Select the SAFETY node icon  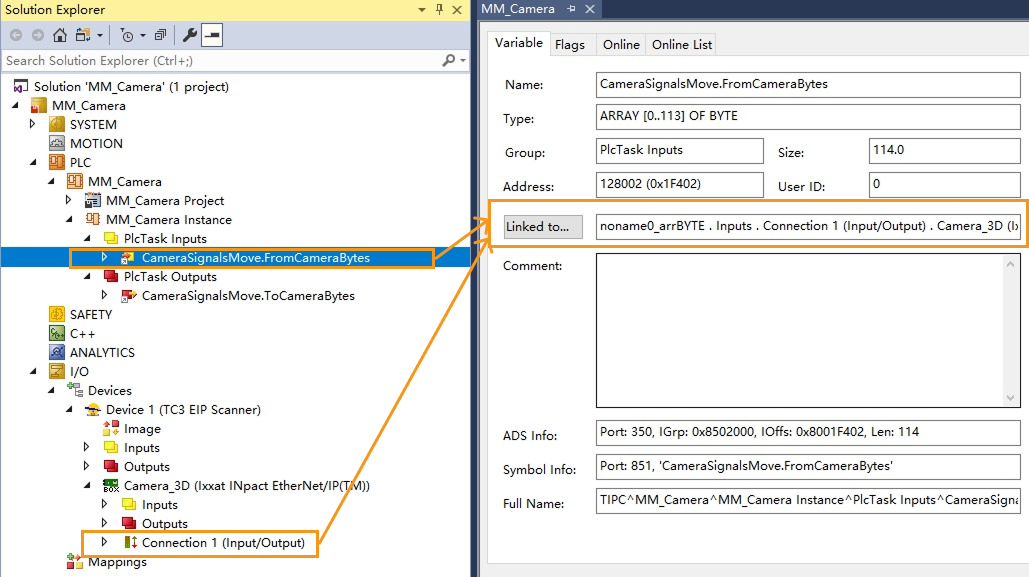tap(57, 314)
